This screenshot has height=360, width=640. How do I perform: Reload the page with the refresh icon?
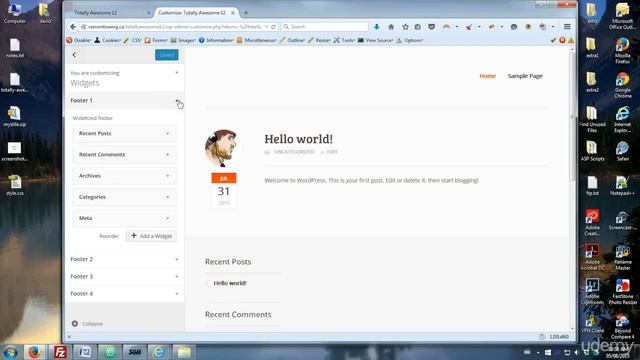coord(273,27)
